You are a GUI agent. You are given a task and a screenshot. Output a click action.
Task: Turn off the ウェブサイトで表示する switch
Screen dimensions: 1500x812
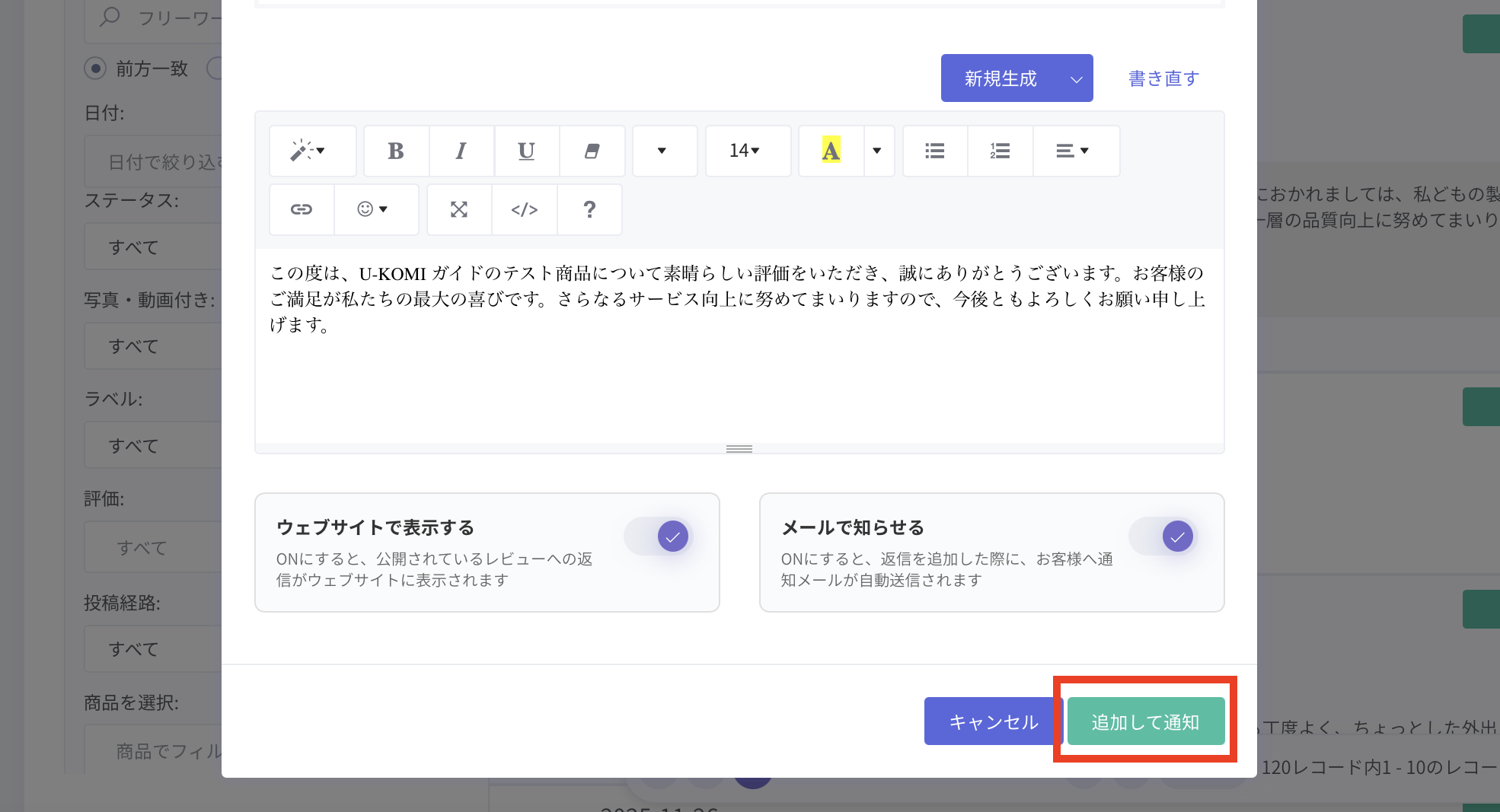(x=658, y=537)
